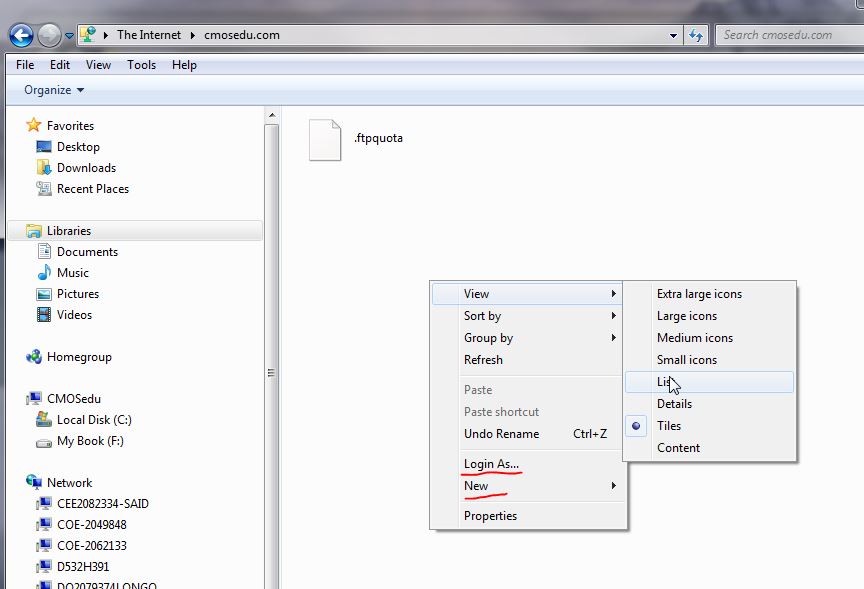Open the Tools menu
Viewport: 864px width, 589px height.
pyautogui.click(x=141, y=65)
